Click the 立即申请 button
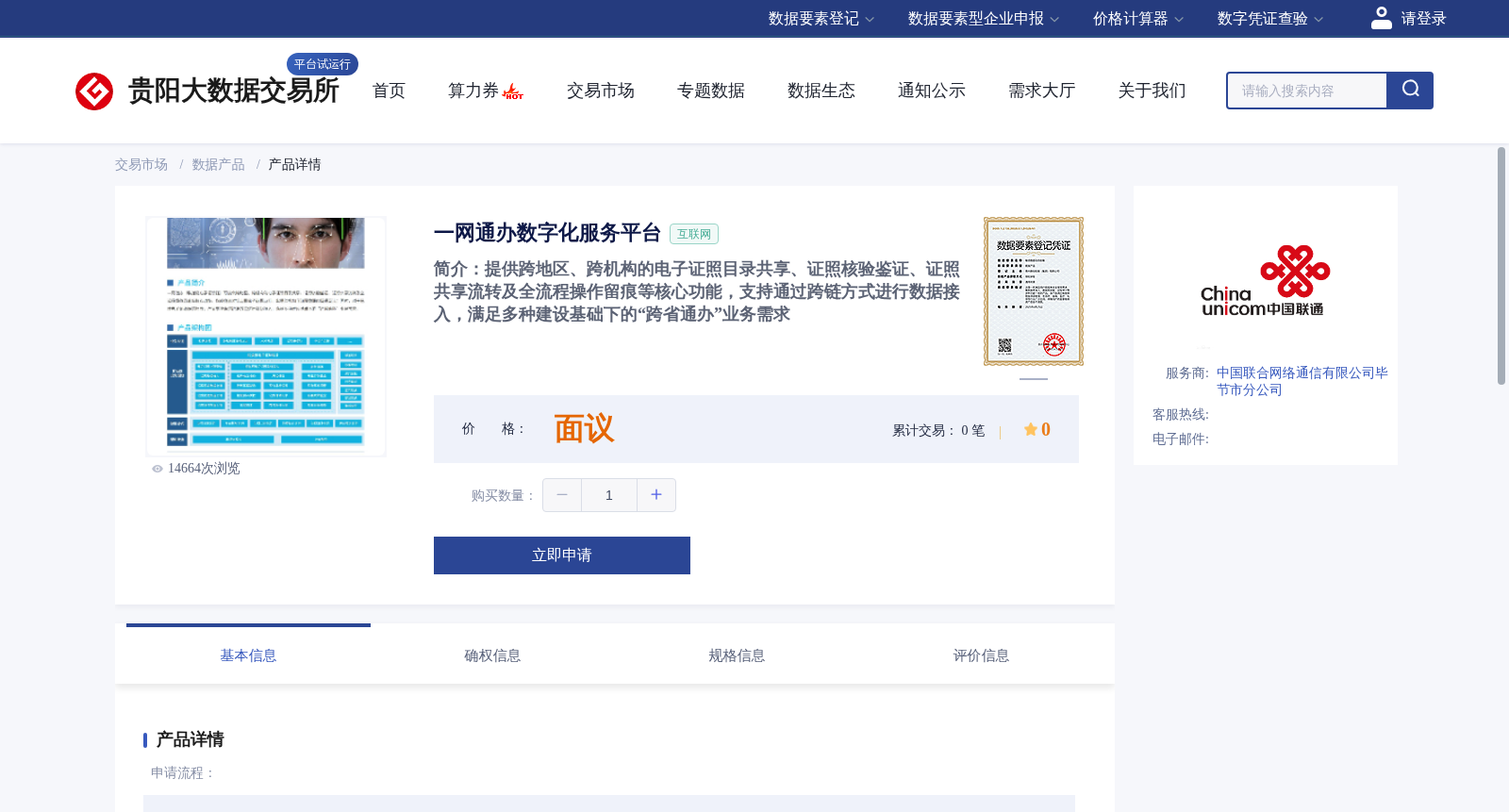Image resolution: width=1509 pixels, height=812 pixels. [x=562, y=555]
